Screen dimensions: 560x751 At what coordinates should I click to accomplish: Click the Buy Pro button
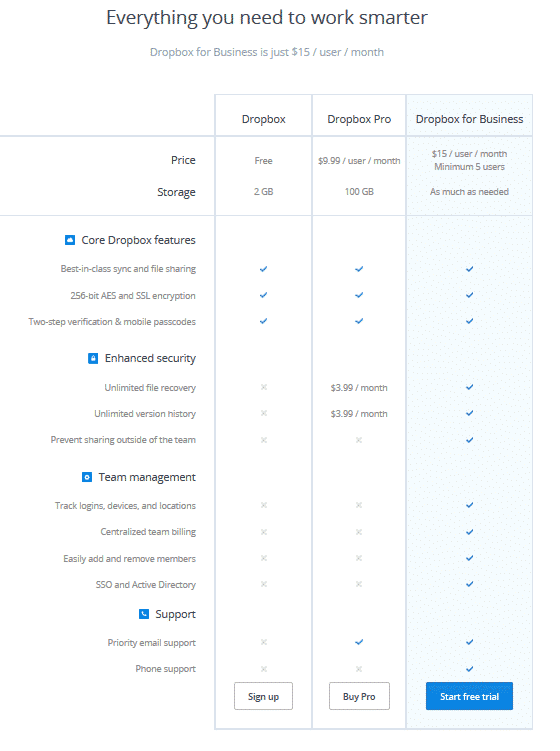click(x=359, y=696)
